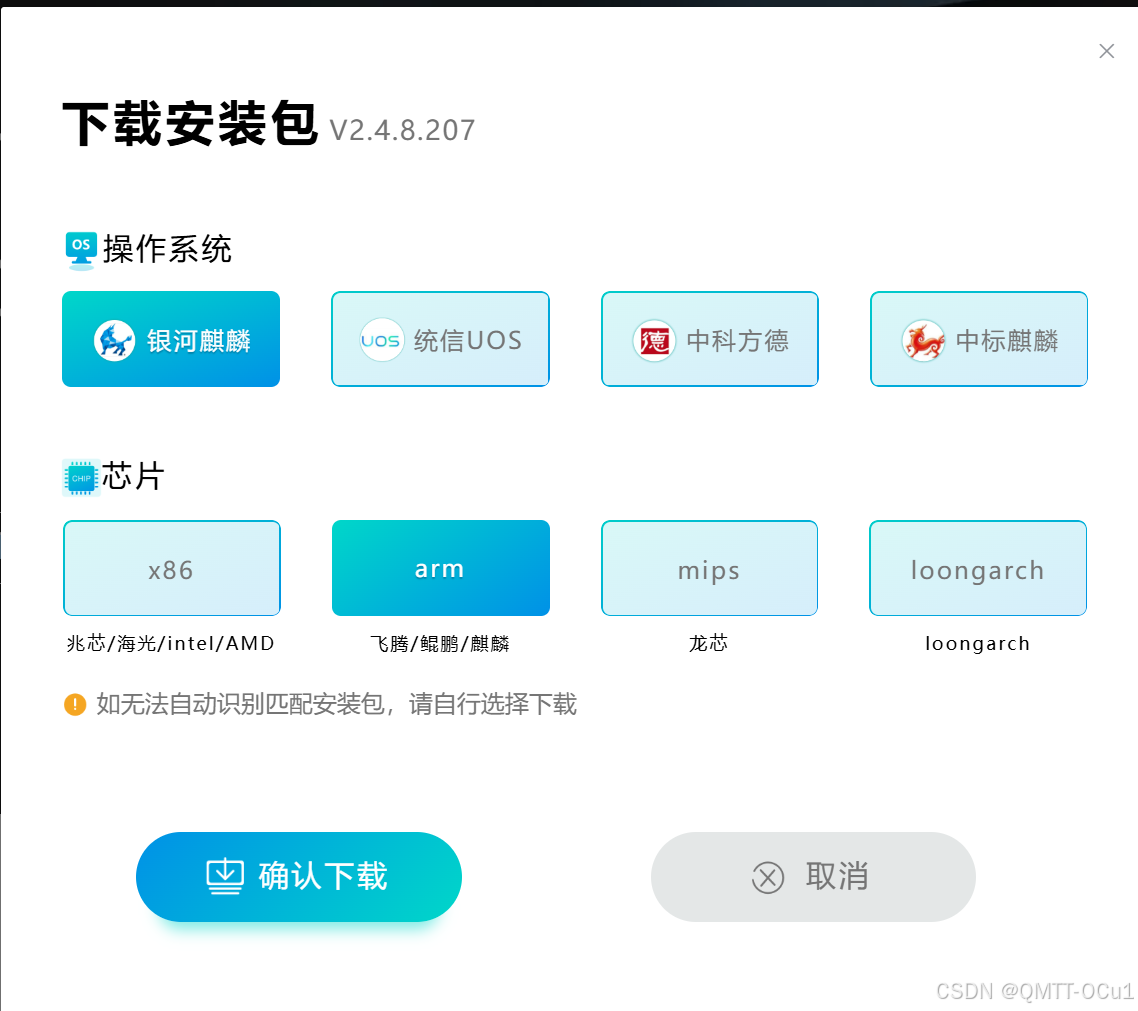Click the 芯片 section heading
This screenshot has height=1011, width=1138.
pos(133,477)
